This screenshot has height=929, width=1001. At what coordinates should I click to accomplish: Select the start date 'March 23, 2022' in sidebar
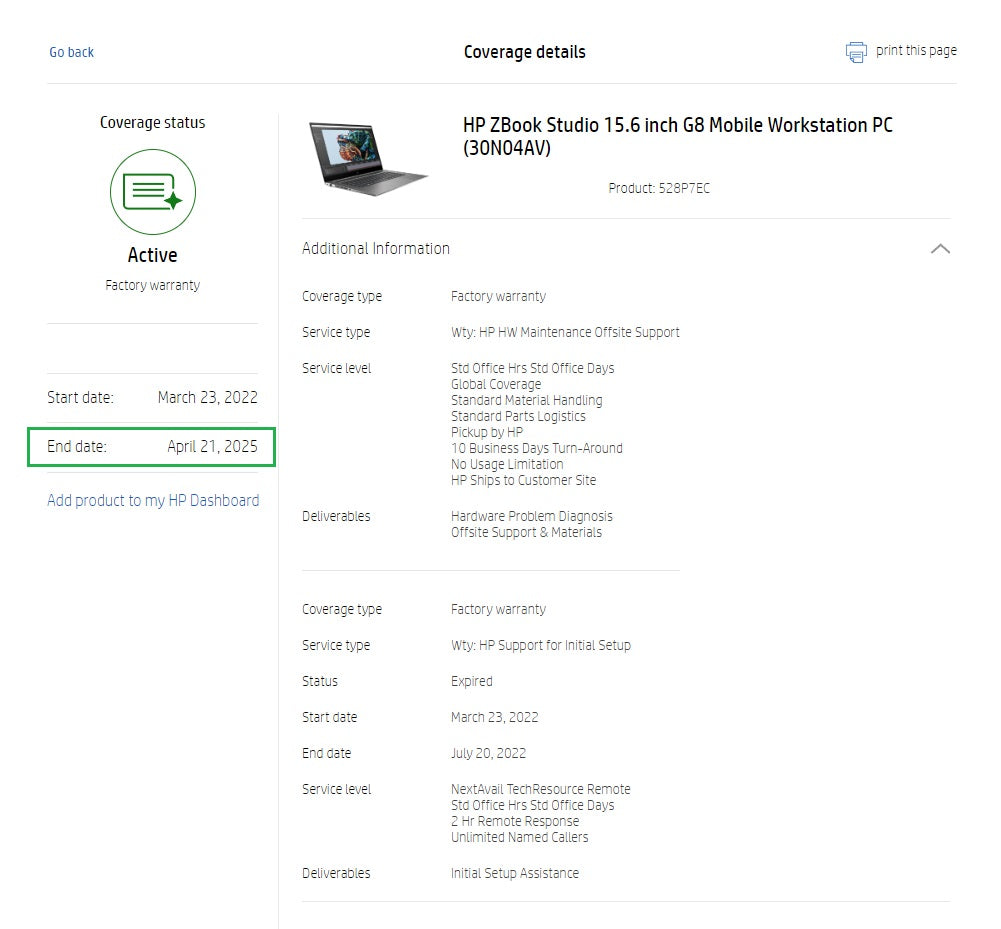pyautogui.click(x=207, y=397)
